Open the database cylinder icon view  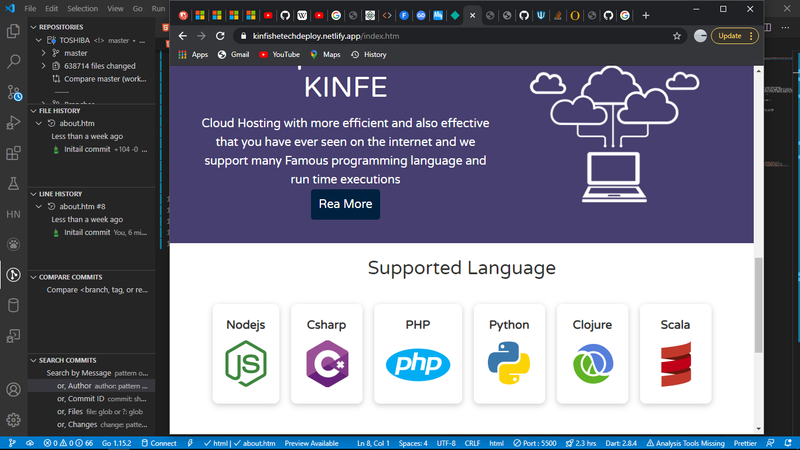(13, 305)
